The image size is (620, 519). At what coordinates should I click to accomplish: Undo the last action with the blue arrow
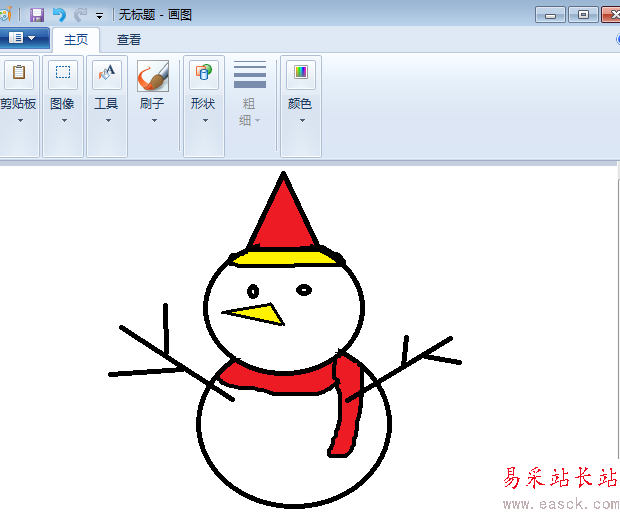59,15
